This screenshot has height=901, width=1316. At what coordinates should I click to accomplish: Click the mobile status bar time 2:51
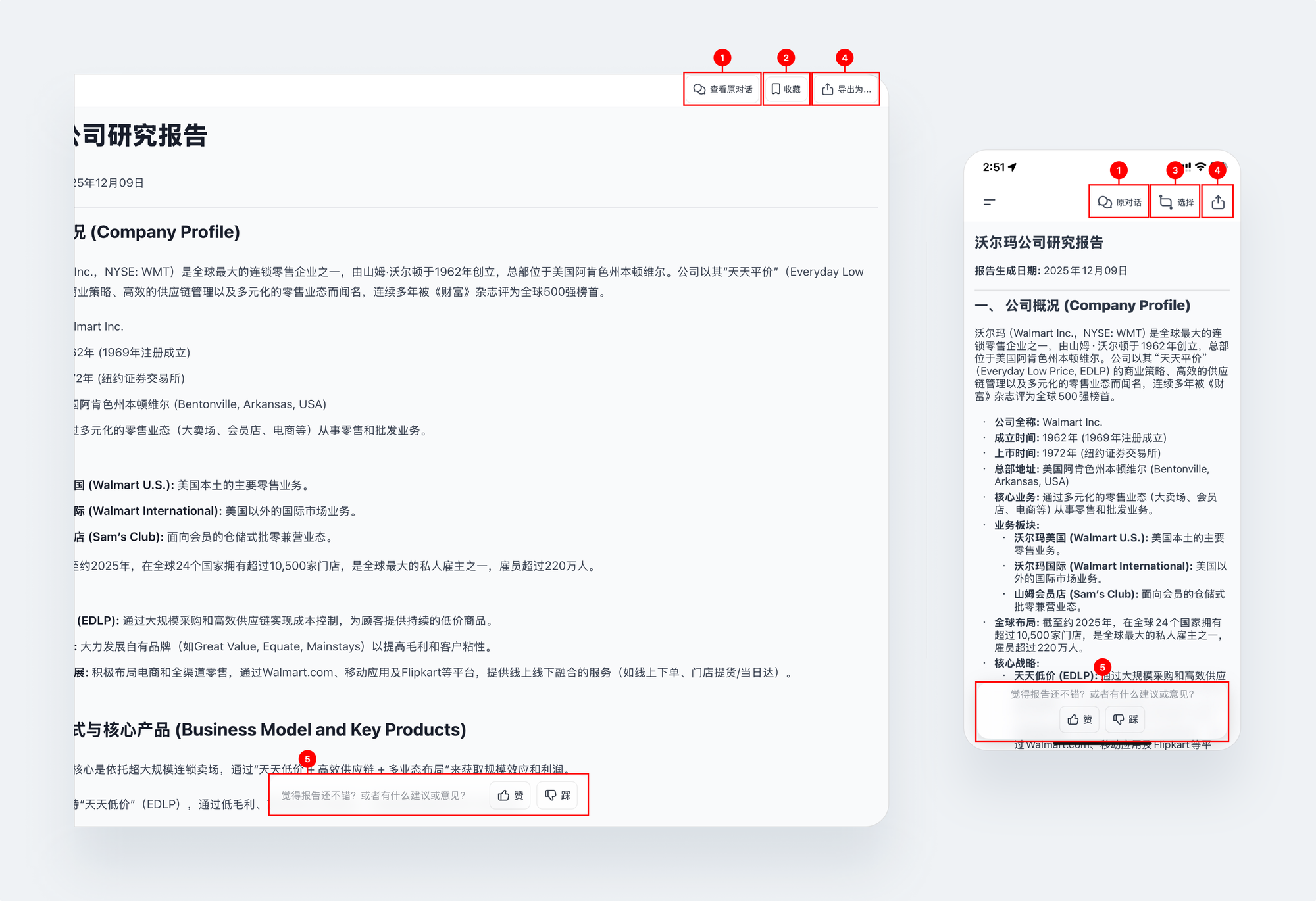click(994, 168)
